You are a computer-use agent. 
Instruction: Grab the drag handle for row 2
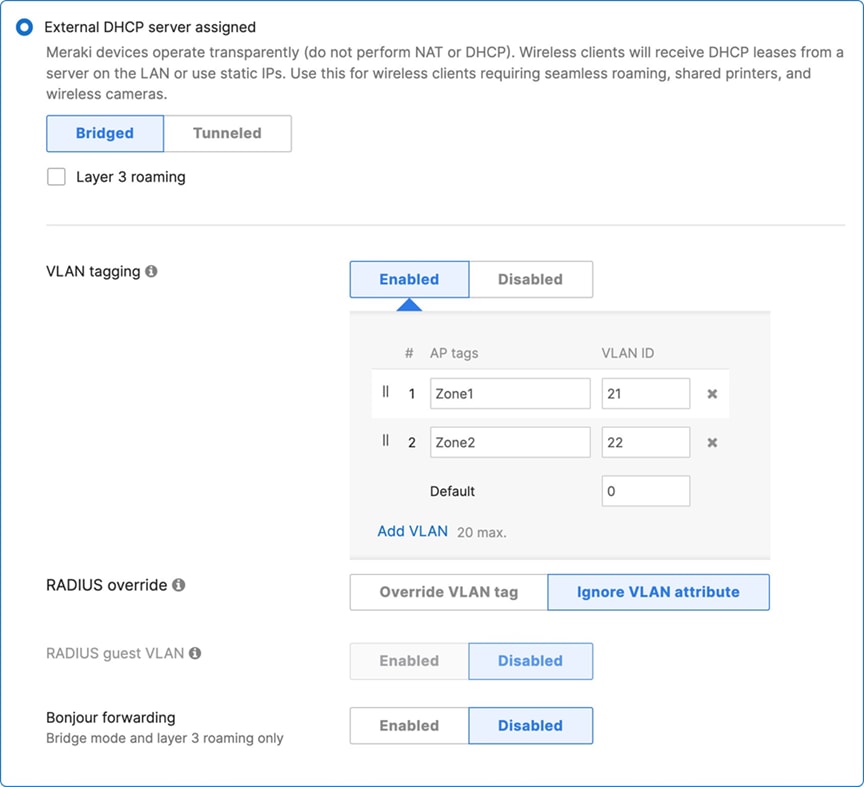point(386,440)
